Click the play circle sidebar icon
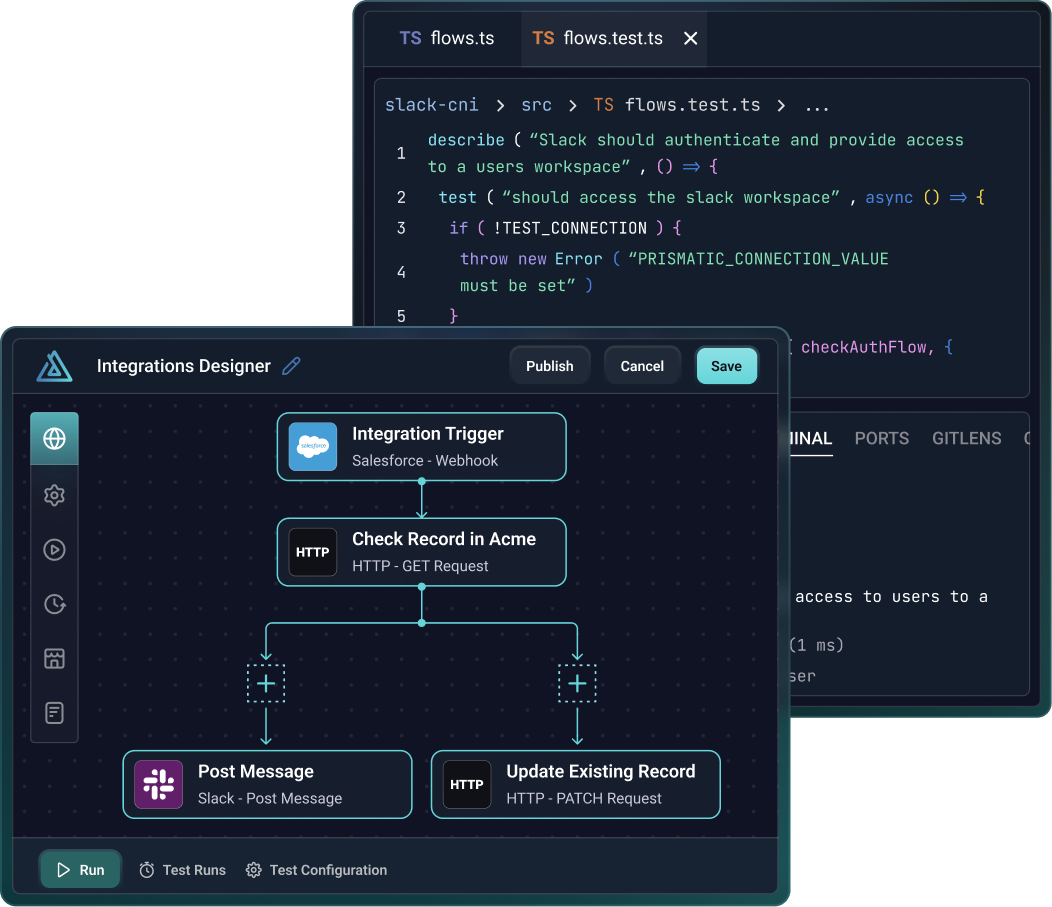 pyautogui.click(x=54, y=549)
